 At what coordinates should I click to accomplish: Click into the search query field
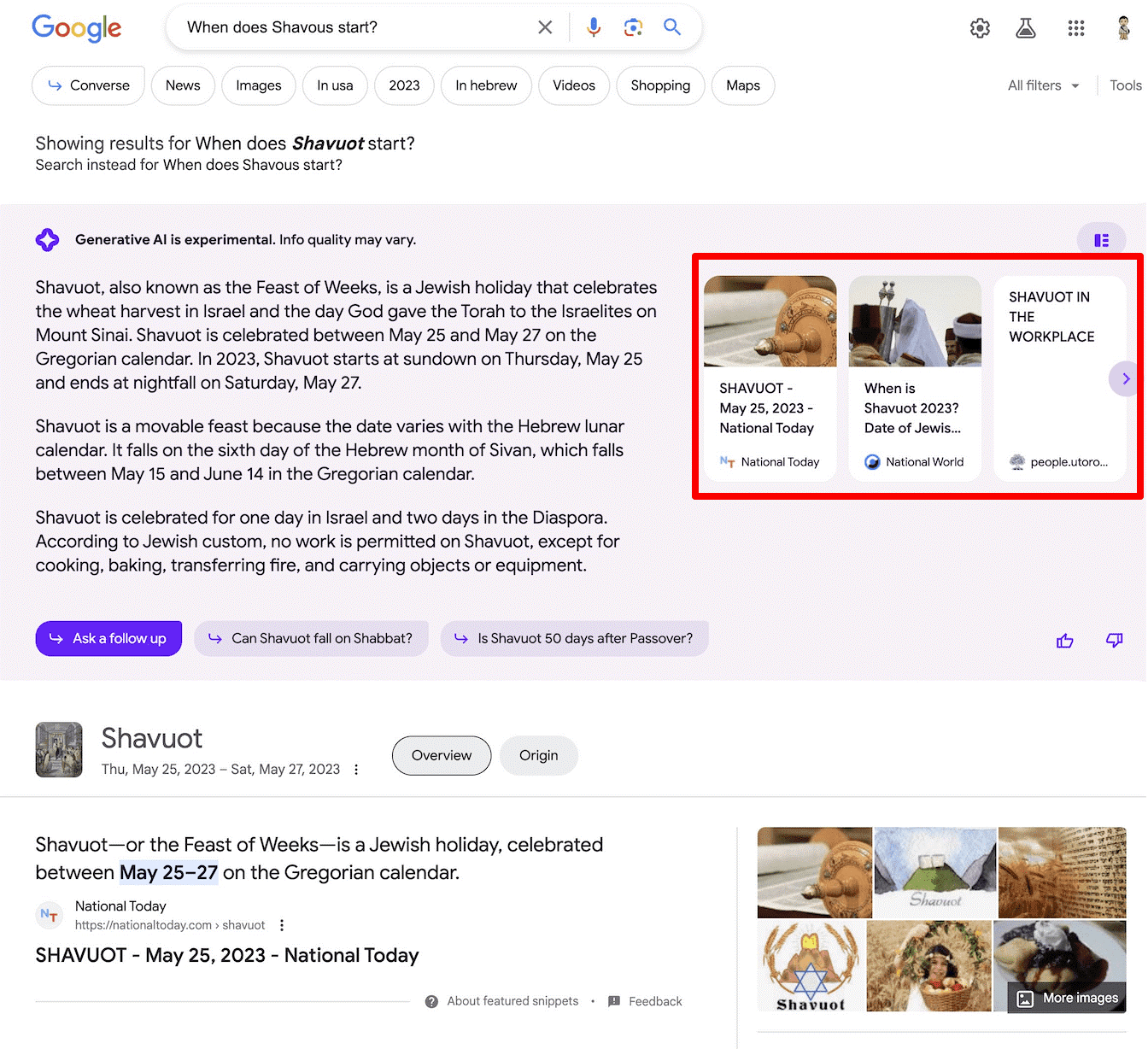(x=354, y=27)
